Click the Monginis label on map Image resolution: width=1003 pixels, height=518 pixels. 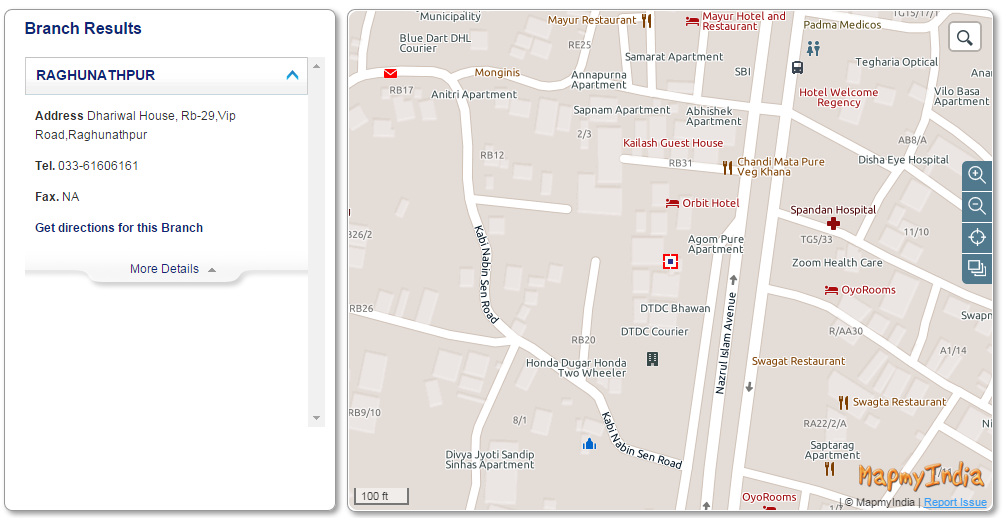pyautogui.click(x=497, y=73)
